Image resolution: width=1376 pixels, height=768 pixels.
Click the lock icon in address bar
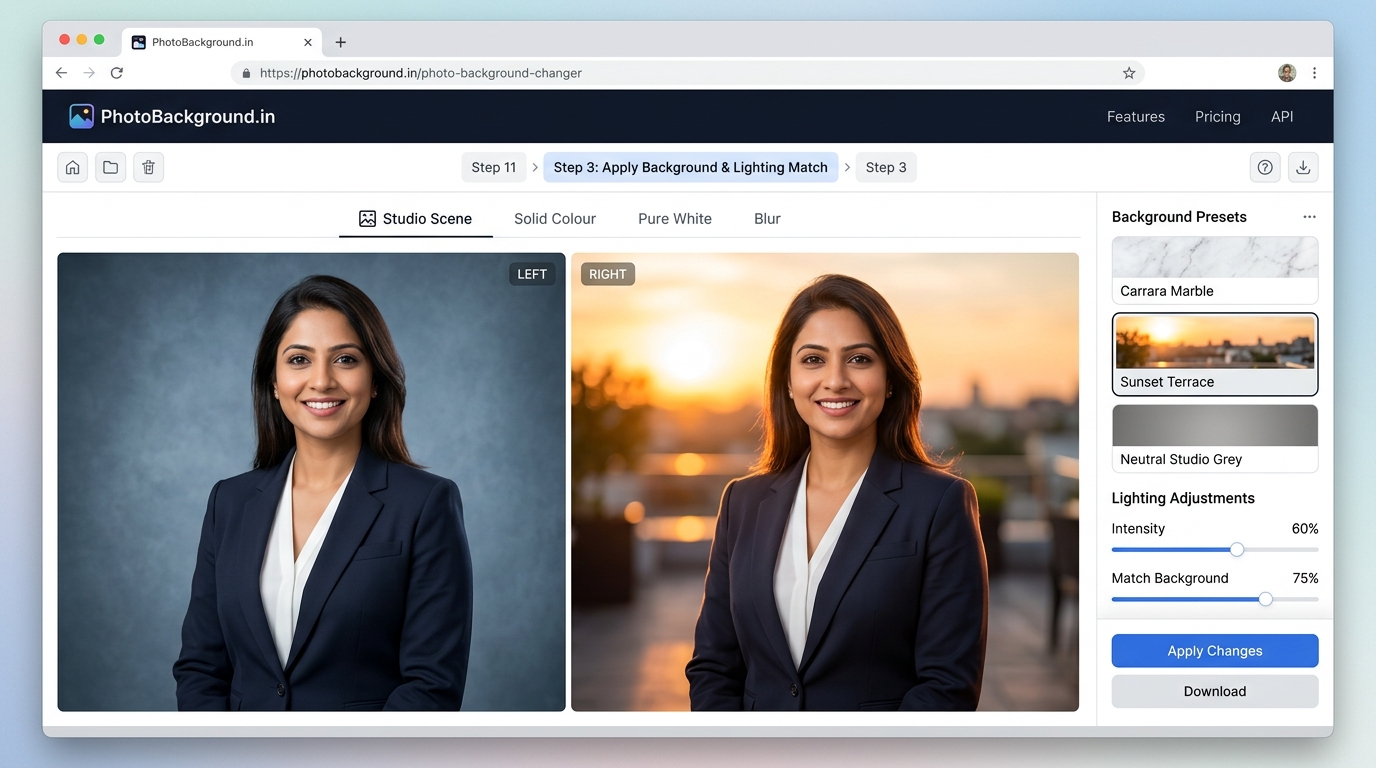pos(246,73)
